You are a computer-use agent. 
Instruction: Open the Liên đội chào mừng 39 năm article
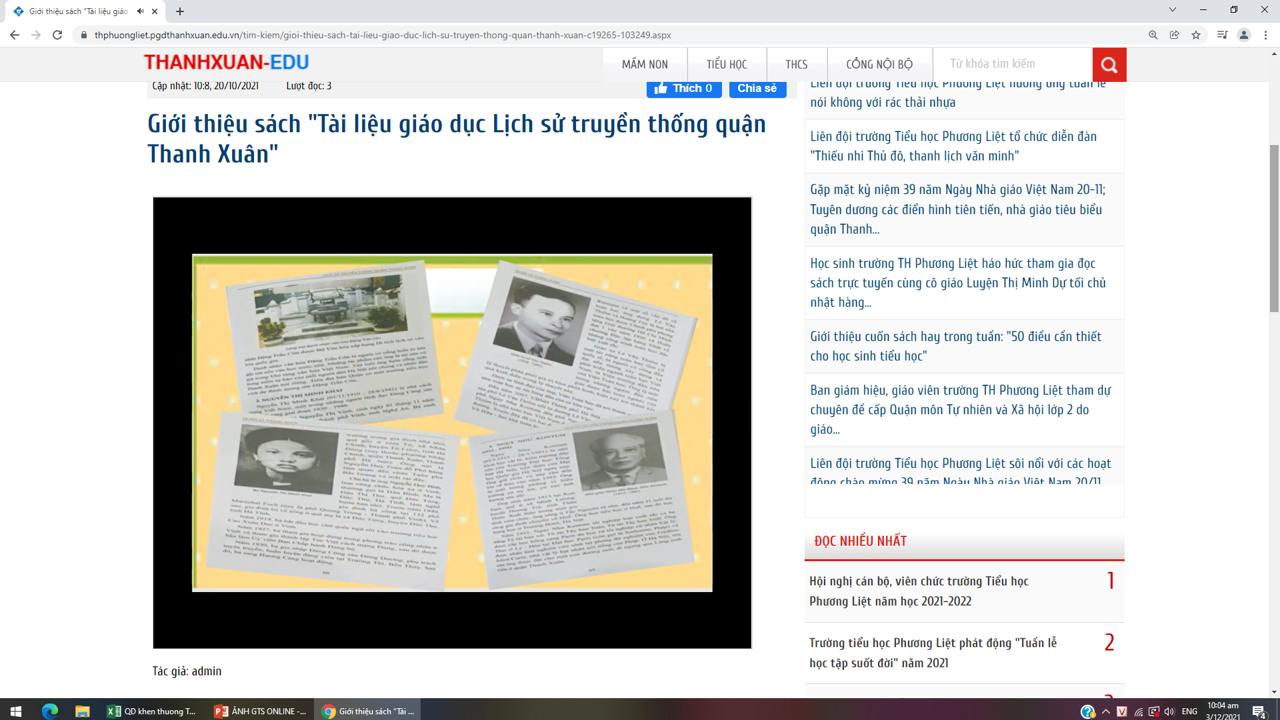960,472
